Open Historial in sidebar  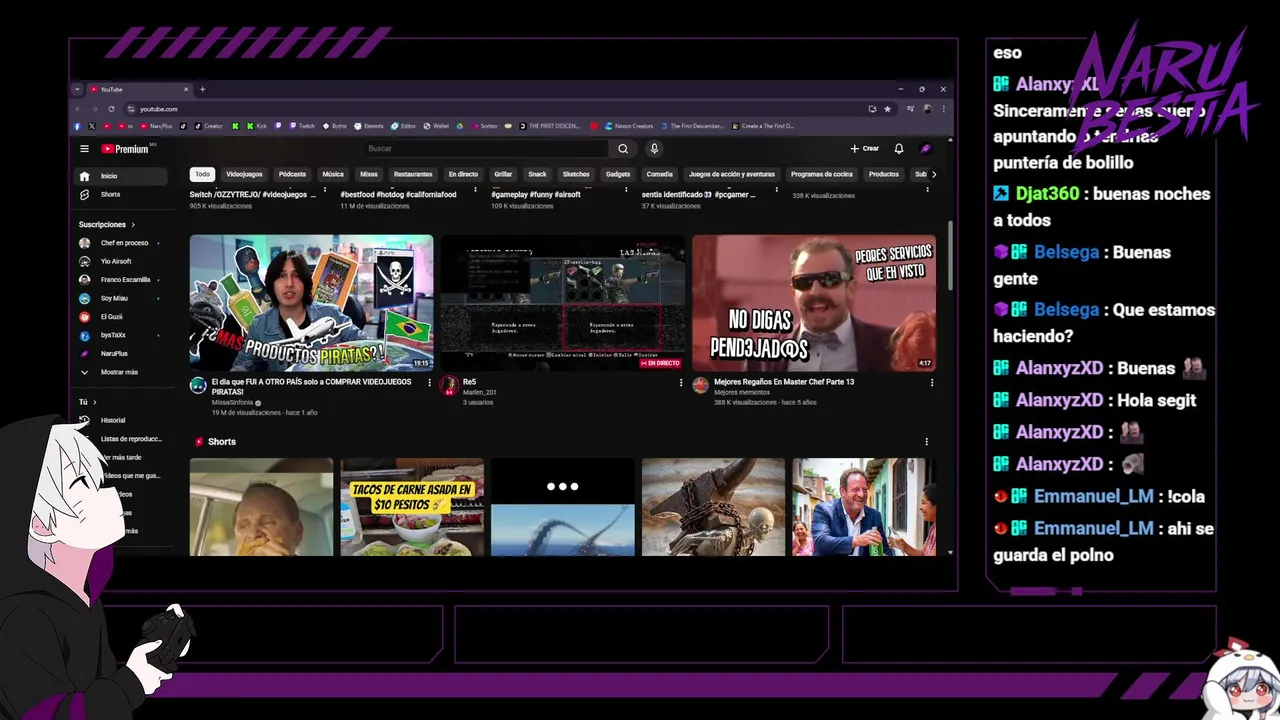[122, 420]
